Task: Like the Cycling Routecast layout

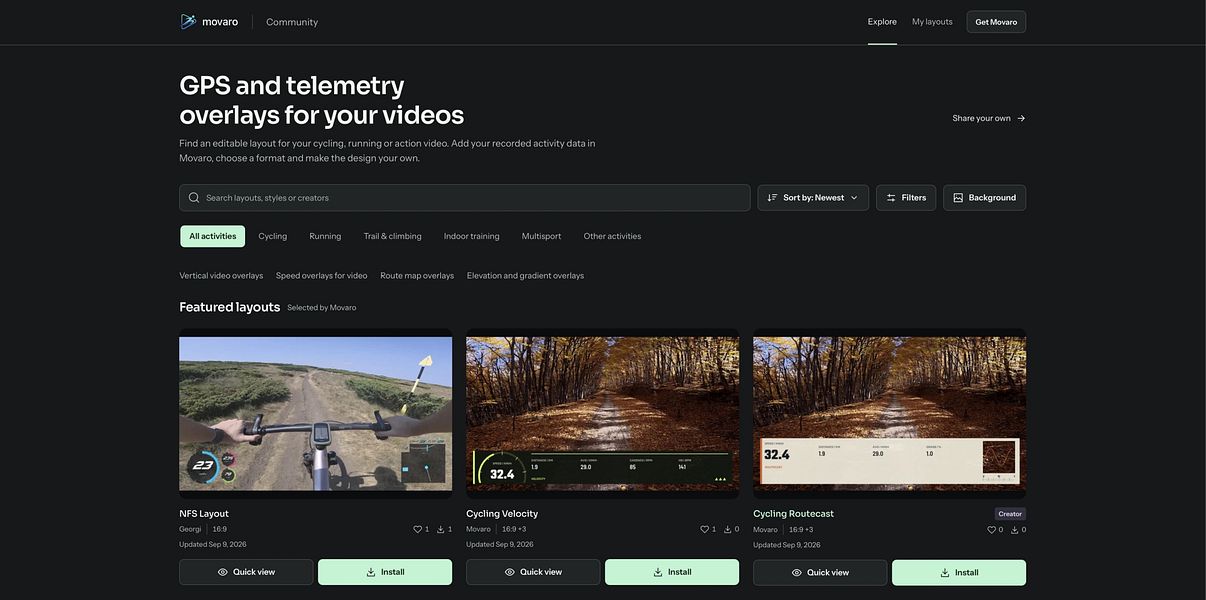Action: point(991,530)
